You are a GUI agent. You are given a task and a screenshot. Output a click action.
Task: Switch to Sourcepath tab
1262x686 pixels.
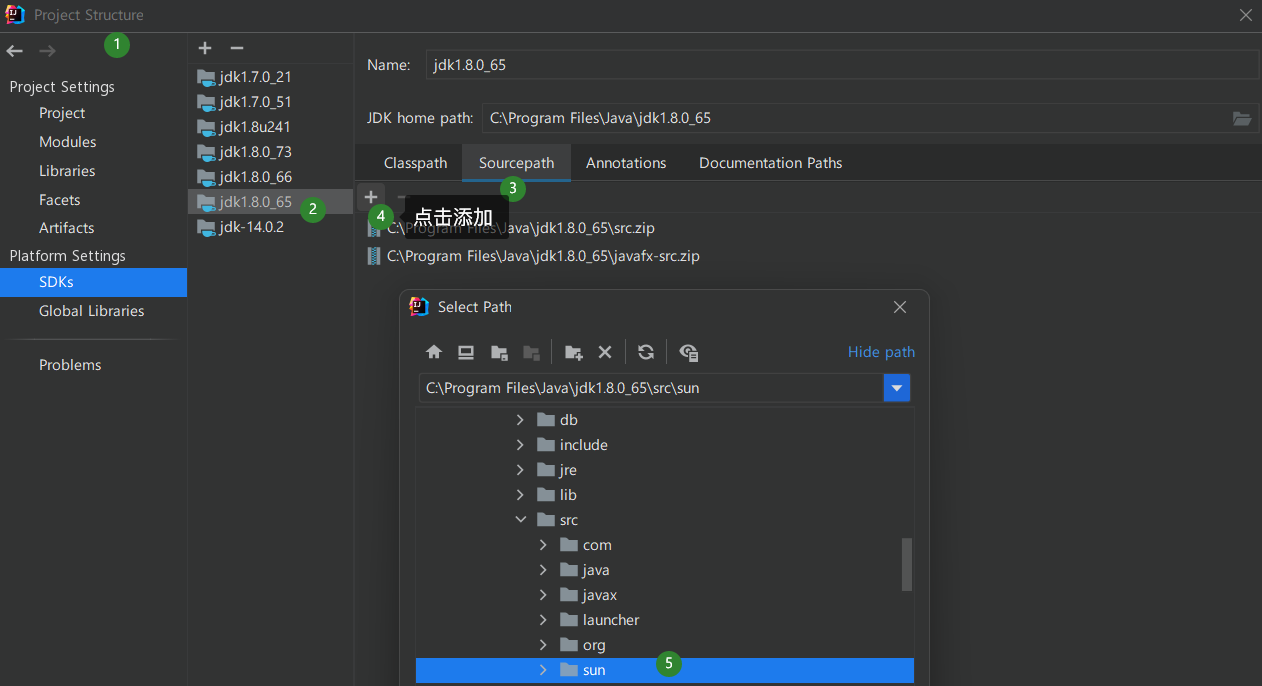516,163
